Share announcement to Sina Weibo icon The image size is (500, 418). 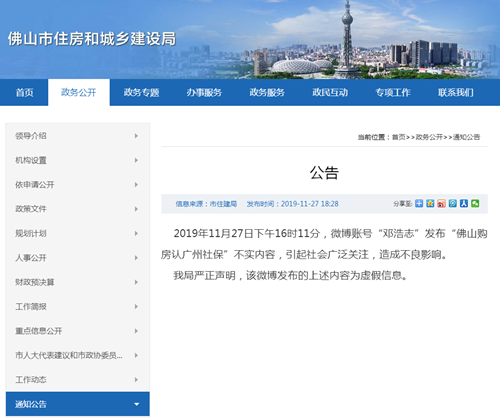[441, 203]
